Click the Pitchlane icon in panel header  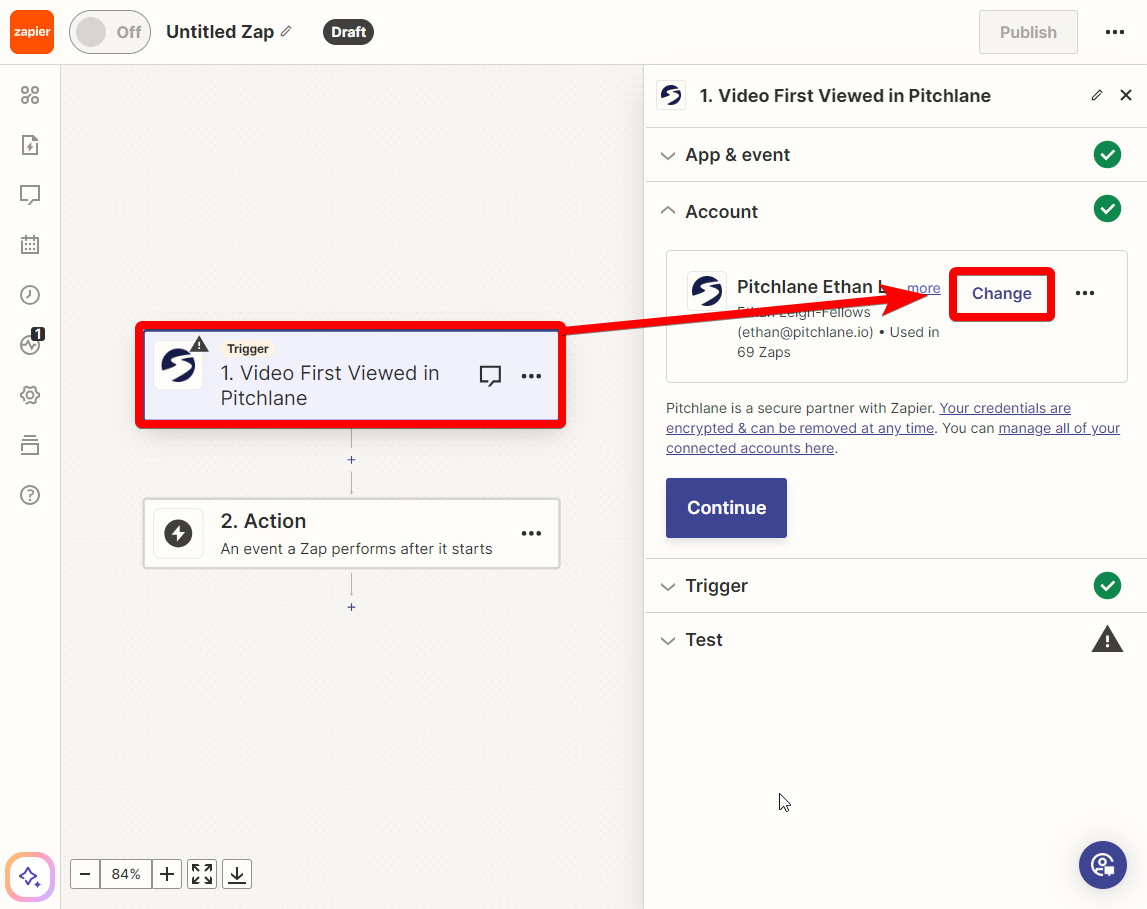point(671,95)
